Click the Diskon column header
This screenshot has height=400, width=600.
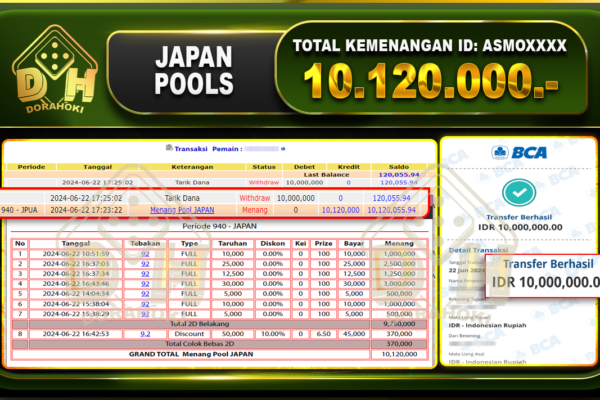tap(273, 243)
